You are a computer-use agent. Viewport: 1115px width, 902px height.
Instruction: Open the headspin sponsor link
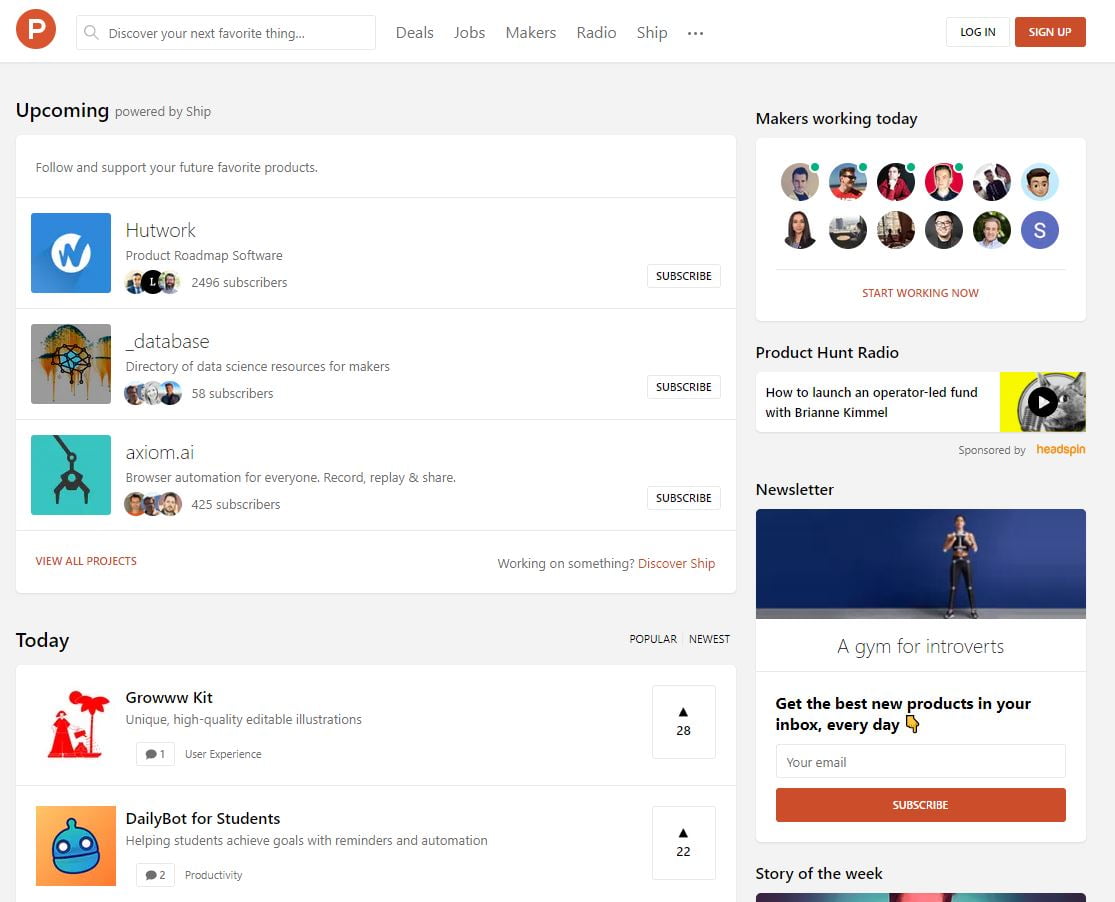[x=1060, y=450]
